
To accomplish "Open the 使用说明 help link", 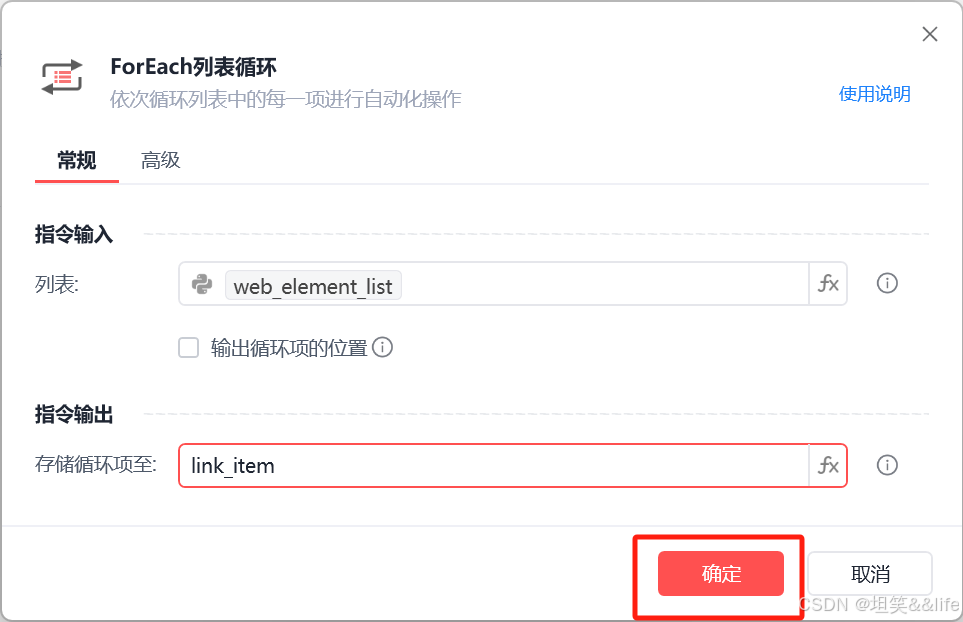I will click(x=875, y=94).
